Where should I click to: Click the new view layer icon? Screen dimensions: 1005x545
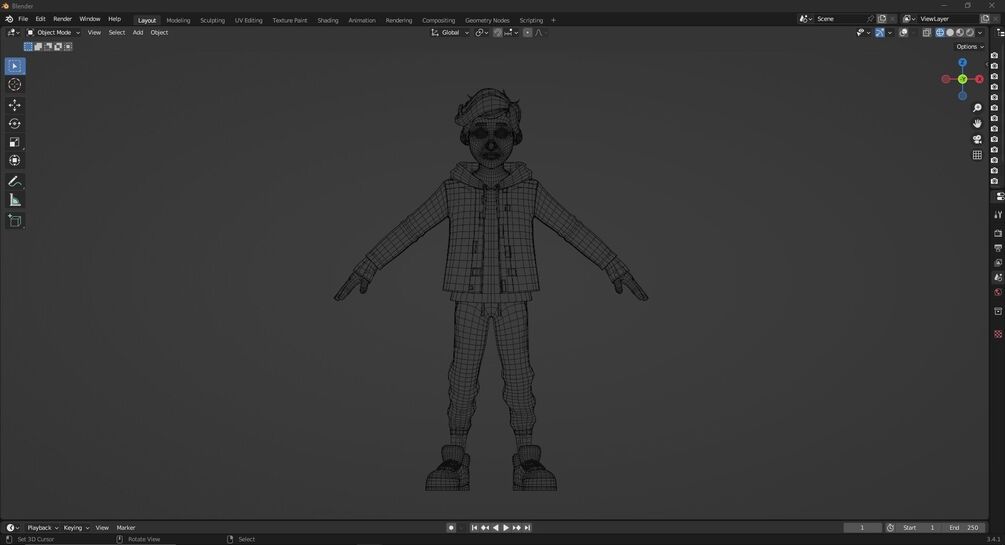click(985, 19)
